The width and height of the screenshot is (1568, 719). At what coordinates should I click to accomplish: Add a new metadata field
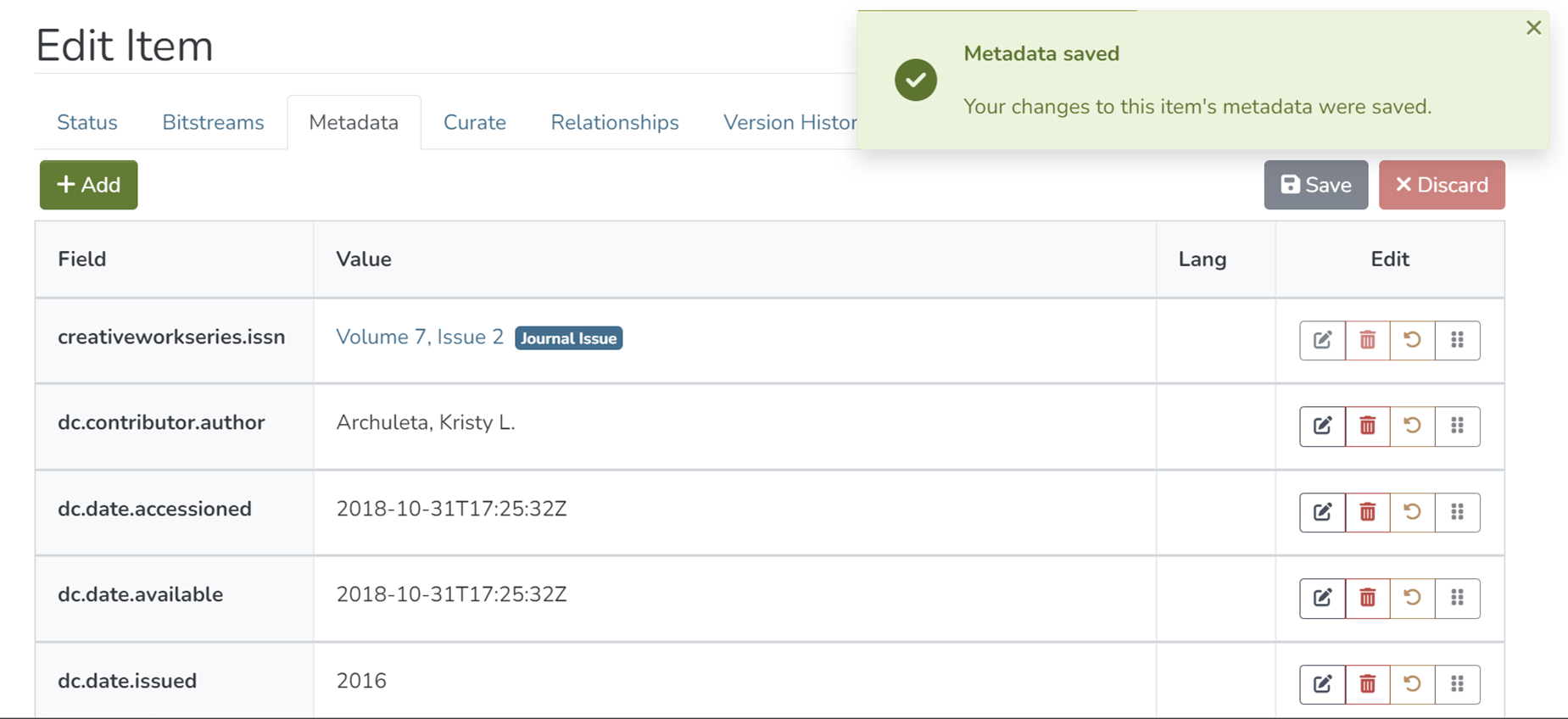tap(89, 185)
